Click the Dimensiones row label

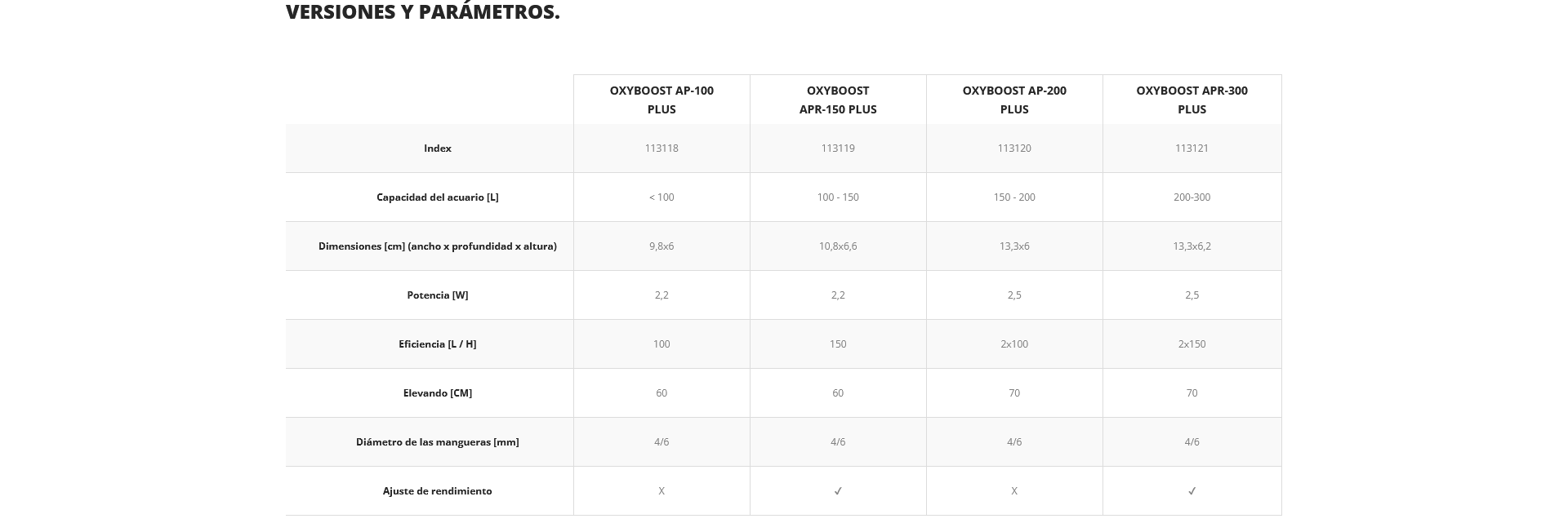click(x=438, y=246)
